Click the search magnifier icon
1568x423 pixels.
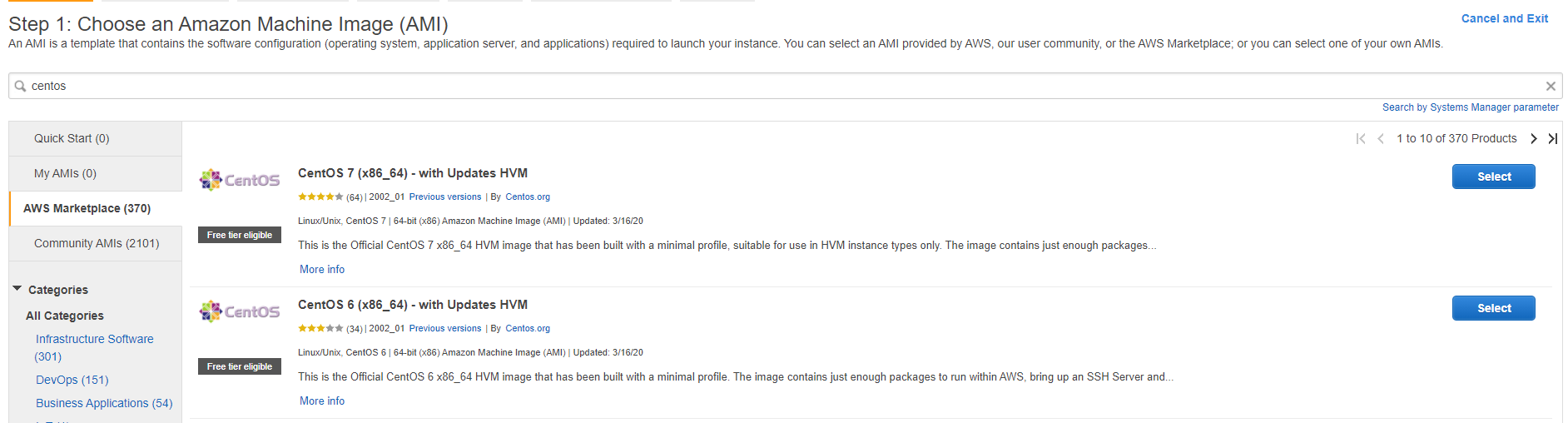click(x=21, y=86)
